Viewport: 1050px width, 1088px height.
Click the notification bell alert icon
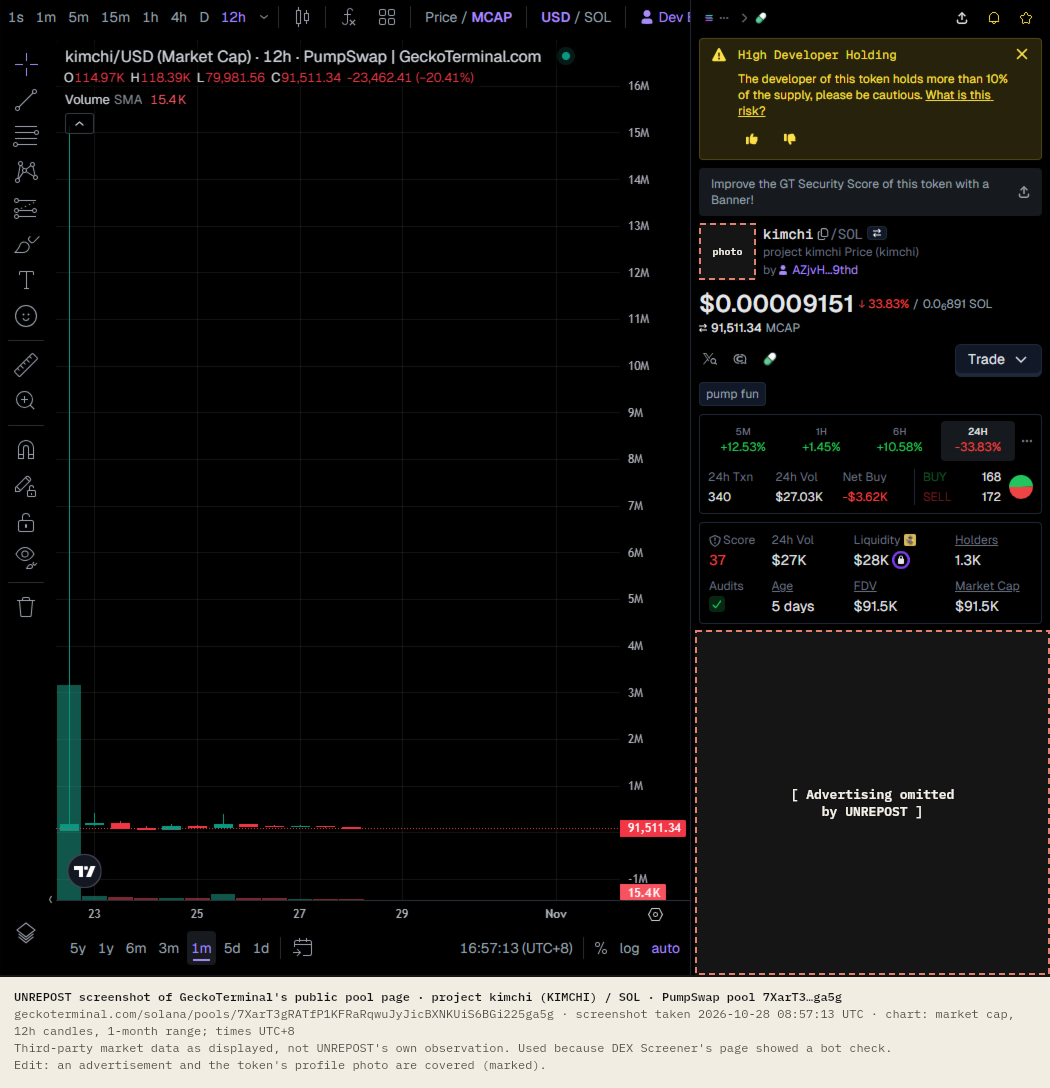[994, 18]
